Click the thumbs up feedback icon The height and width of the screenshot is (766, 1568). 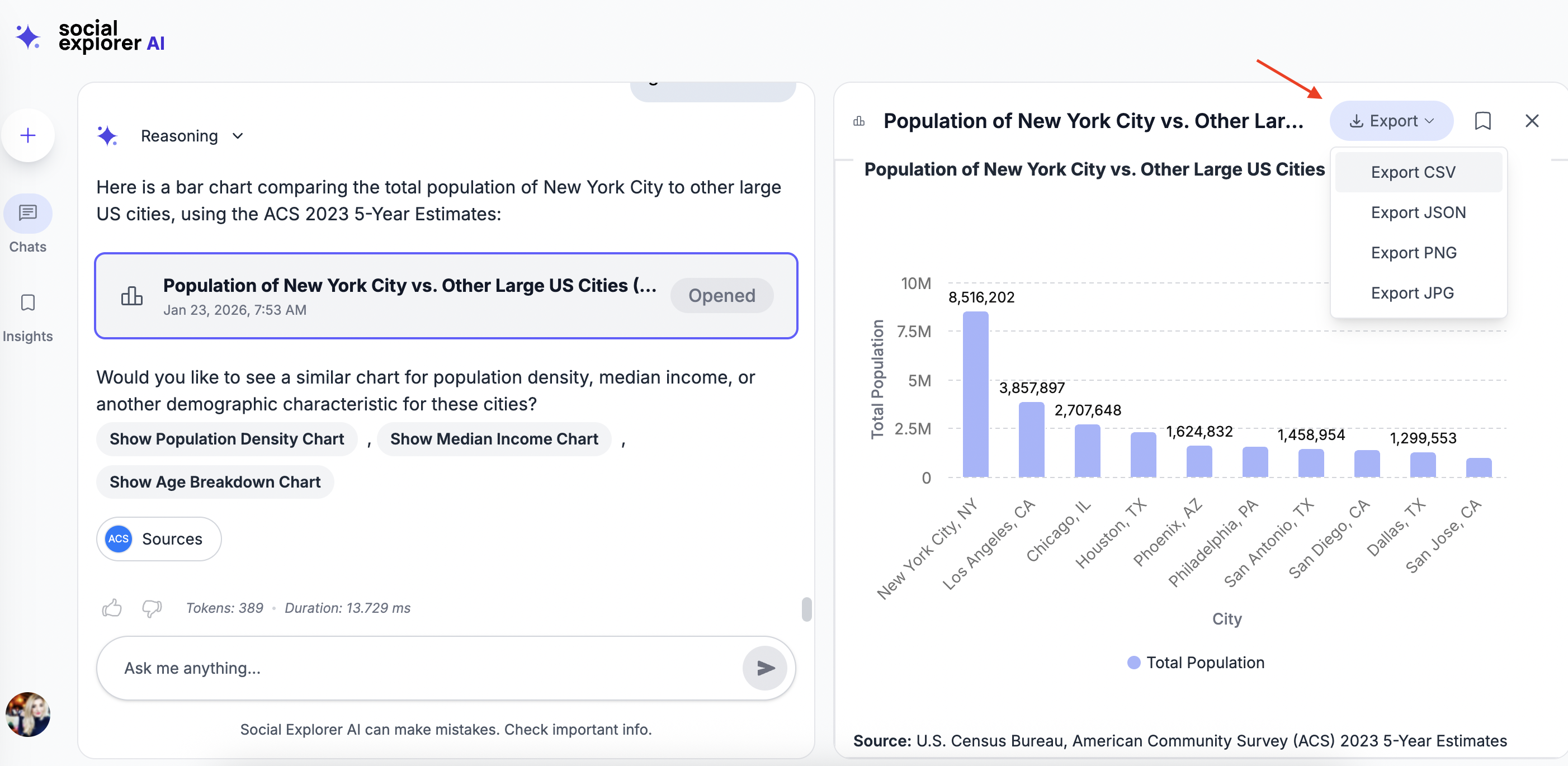[112, 607]
